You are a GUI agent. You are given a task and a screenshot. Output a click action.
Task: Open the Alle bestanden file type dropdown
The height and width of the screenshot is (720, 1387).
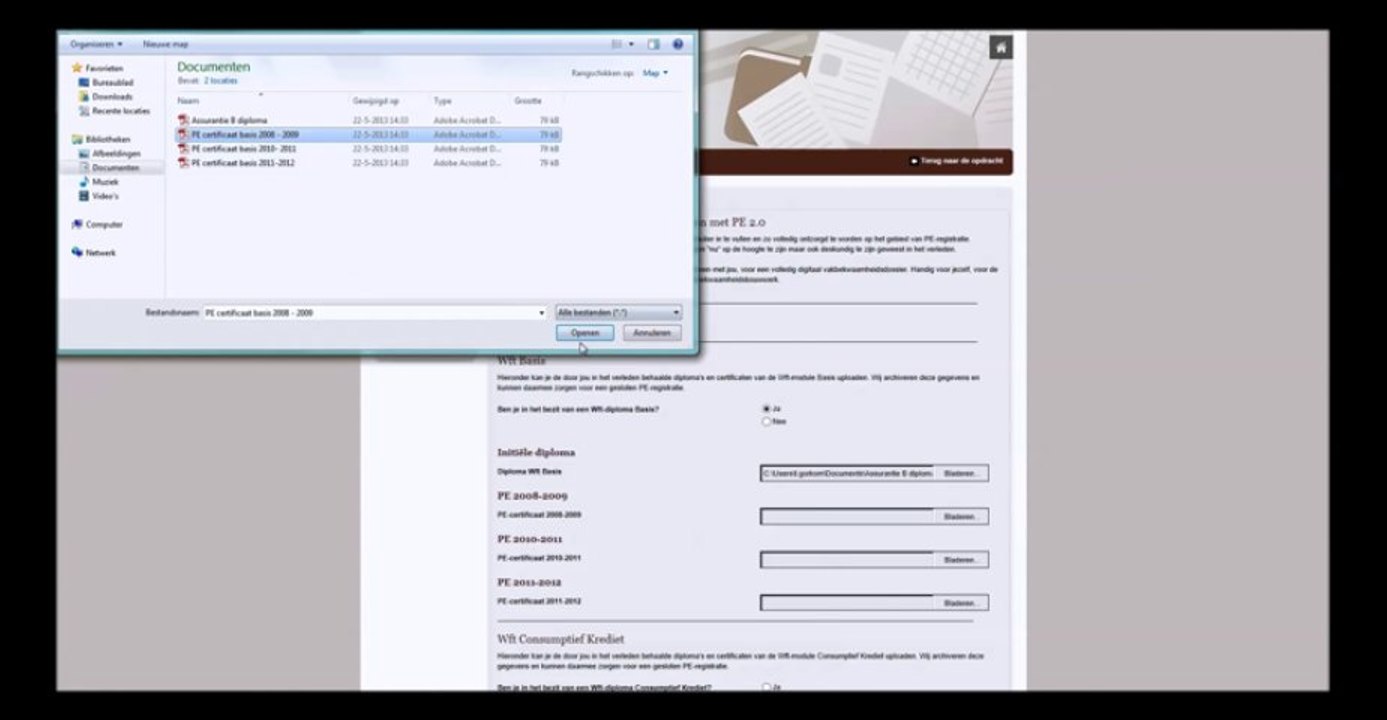click(619, 313)
